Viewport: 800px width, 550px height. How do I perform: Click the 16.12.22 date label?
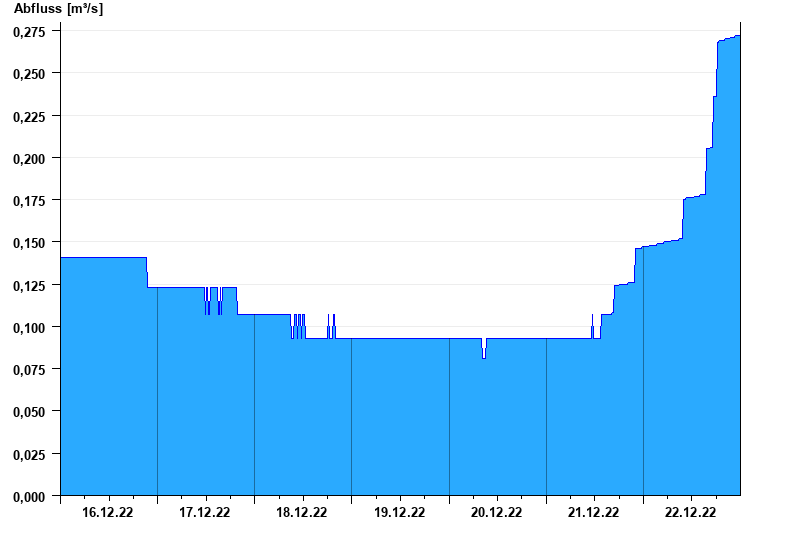click(107, 512)
